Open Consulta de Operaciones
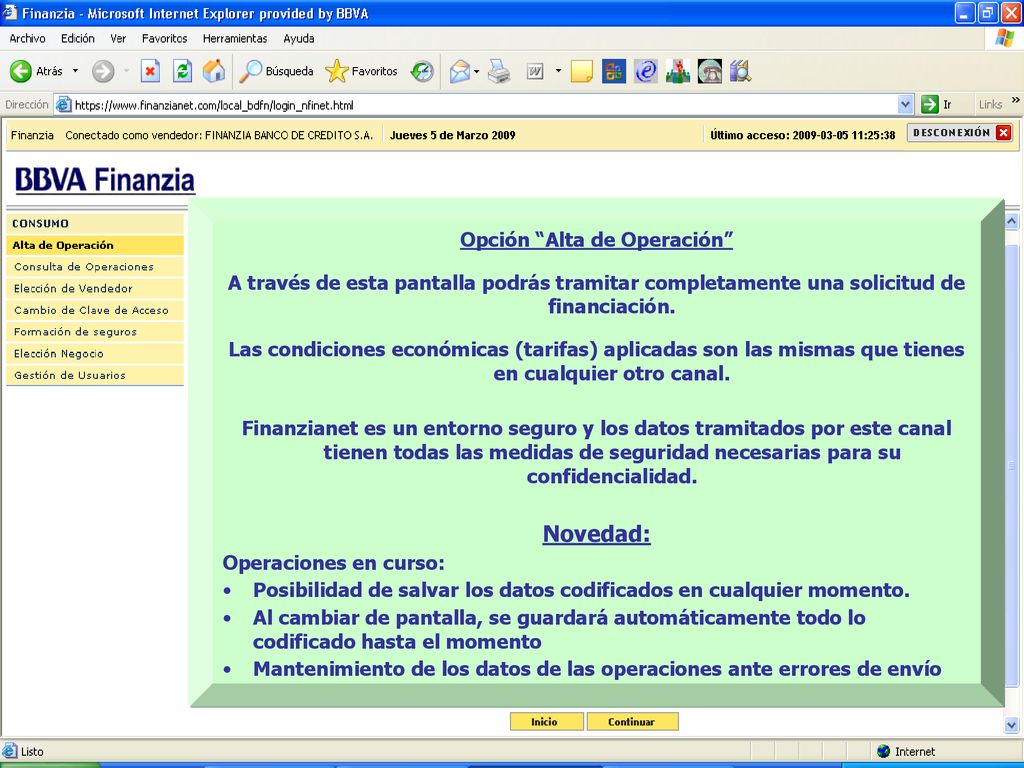The image size is (1024, 768). (95, 266)
